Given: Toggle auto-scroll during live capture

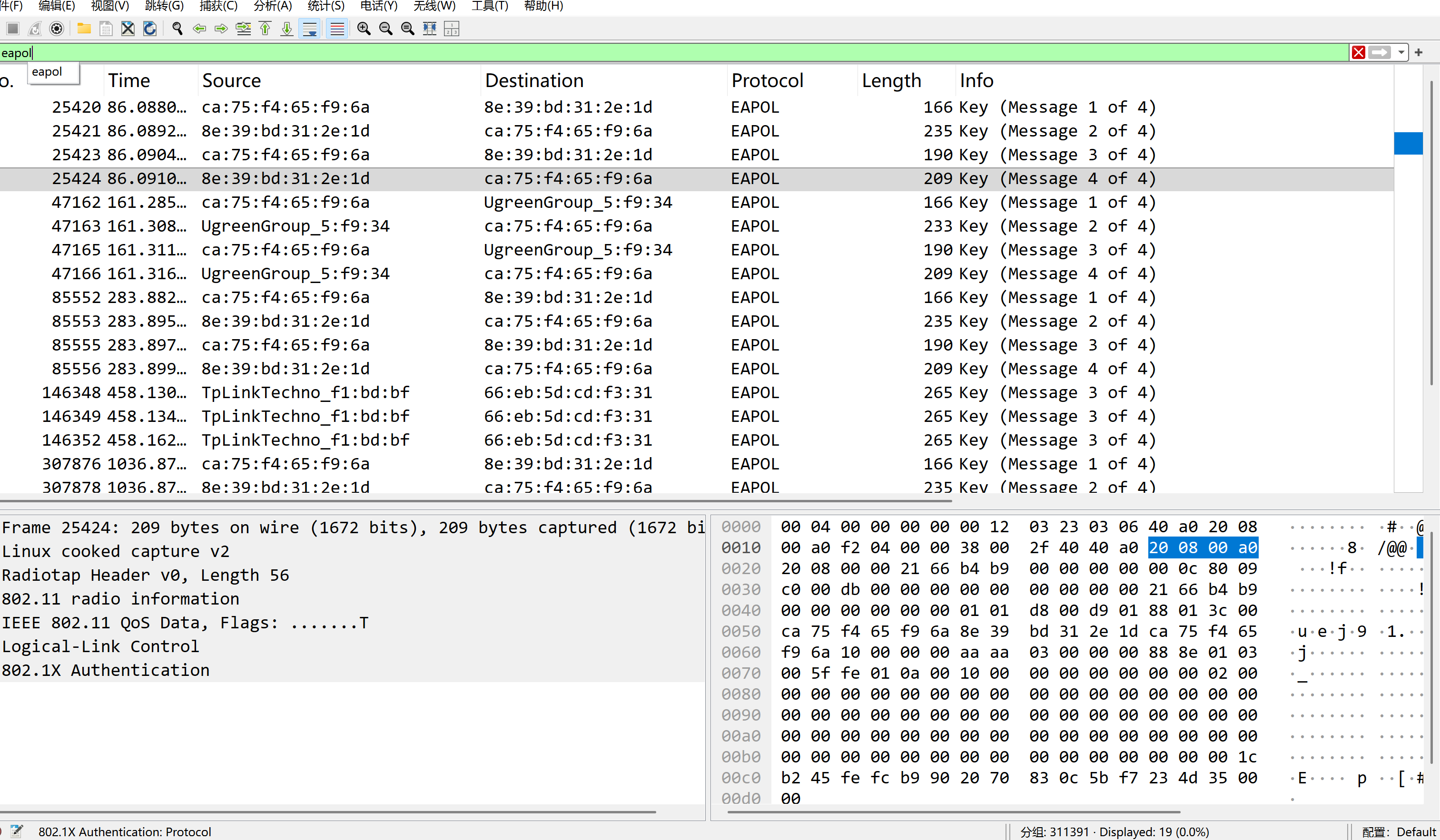Looking at the screenshot, I should [310, 29].
